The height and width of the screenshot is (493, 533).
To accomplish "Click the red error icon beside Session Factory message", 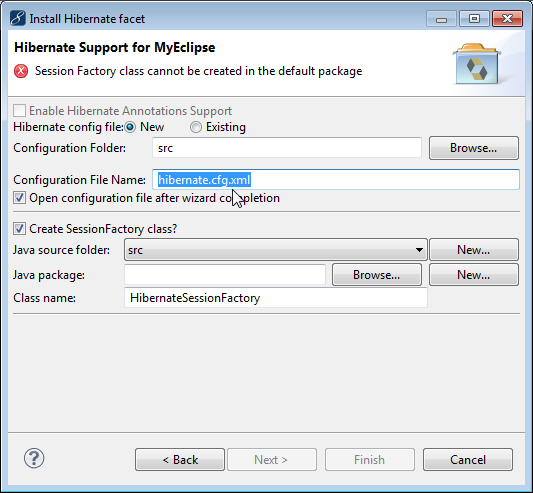I will pos(21,71).
